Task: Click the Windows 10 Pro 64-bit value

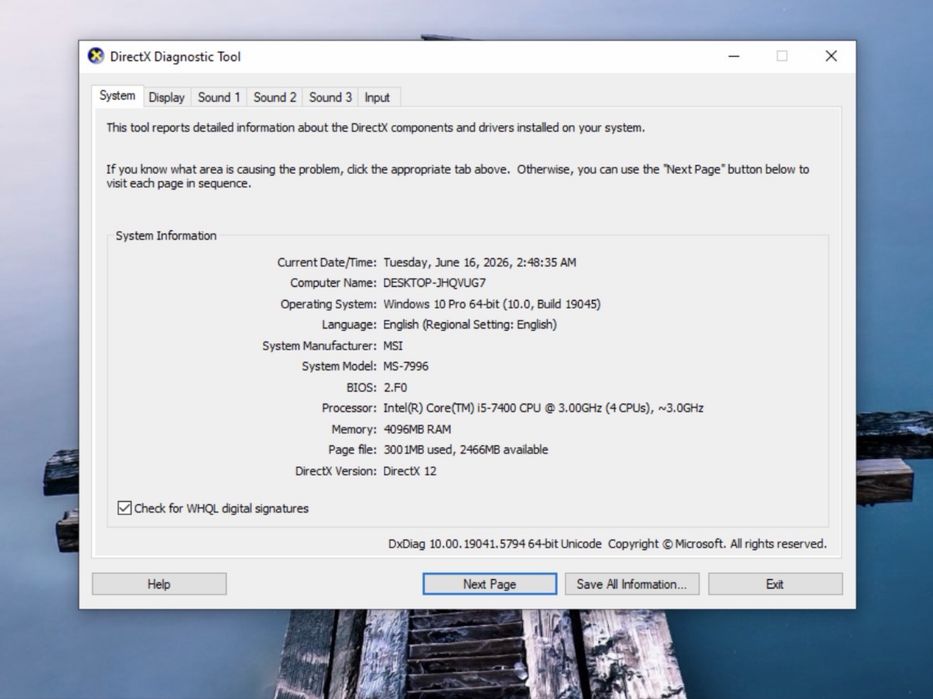Action: click(492, 304)
